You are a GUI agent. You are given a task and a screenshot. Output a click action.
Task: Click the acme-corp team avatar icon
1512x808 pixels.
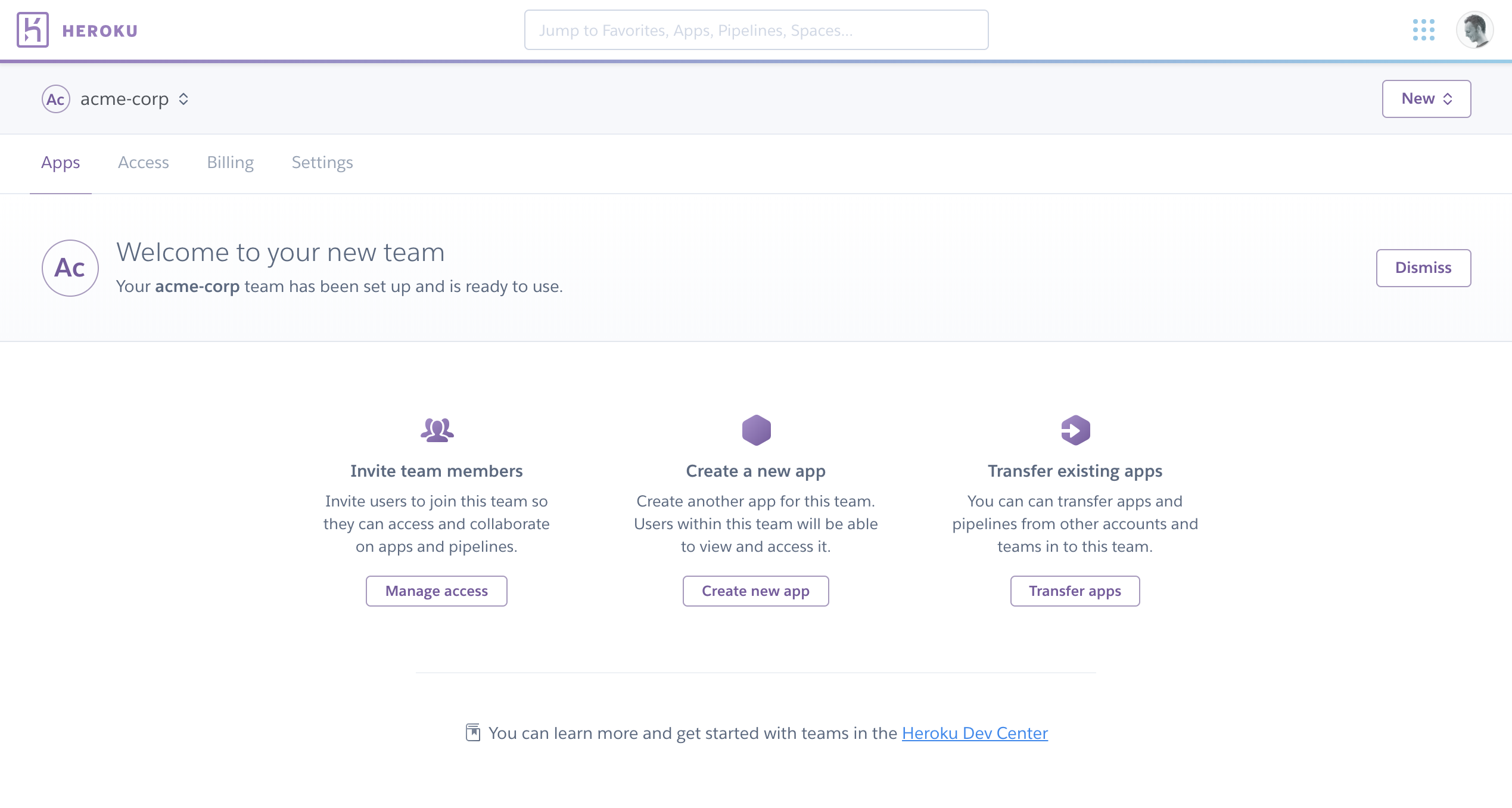pos(54,98)
